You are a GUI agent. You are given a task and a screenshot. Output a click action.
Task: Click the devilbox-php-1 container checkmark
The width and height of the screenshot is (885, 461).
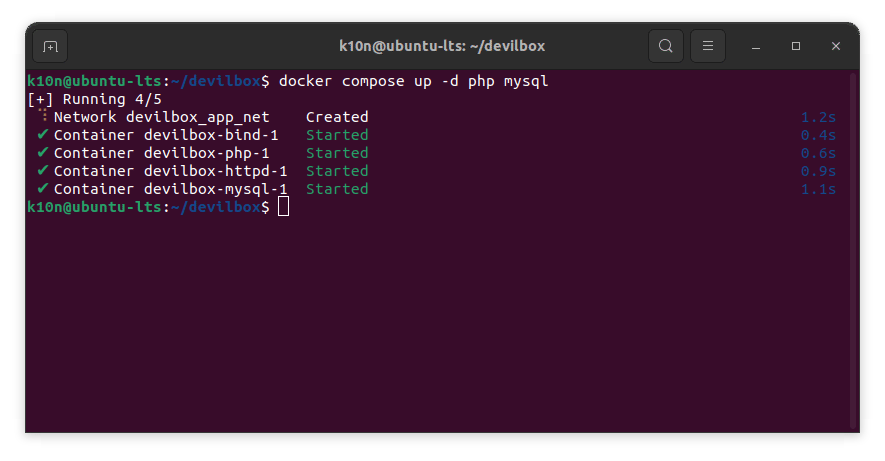[42, 153]
